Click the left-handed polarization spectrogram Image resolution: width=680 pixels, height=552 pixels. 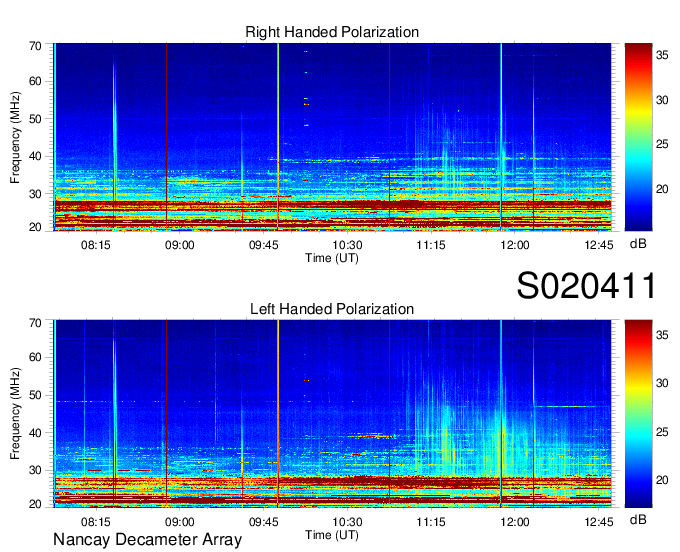332,414
